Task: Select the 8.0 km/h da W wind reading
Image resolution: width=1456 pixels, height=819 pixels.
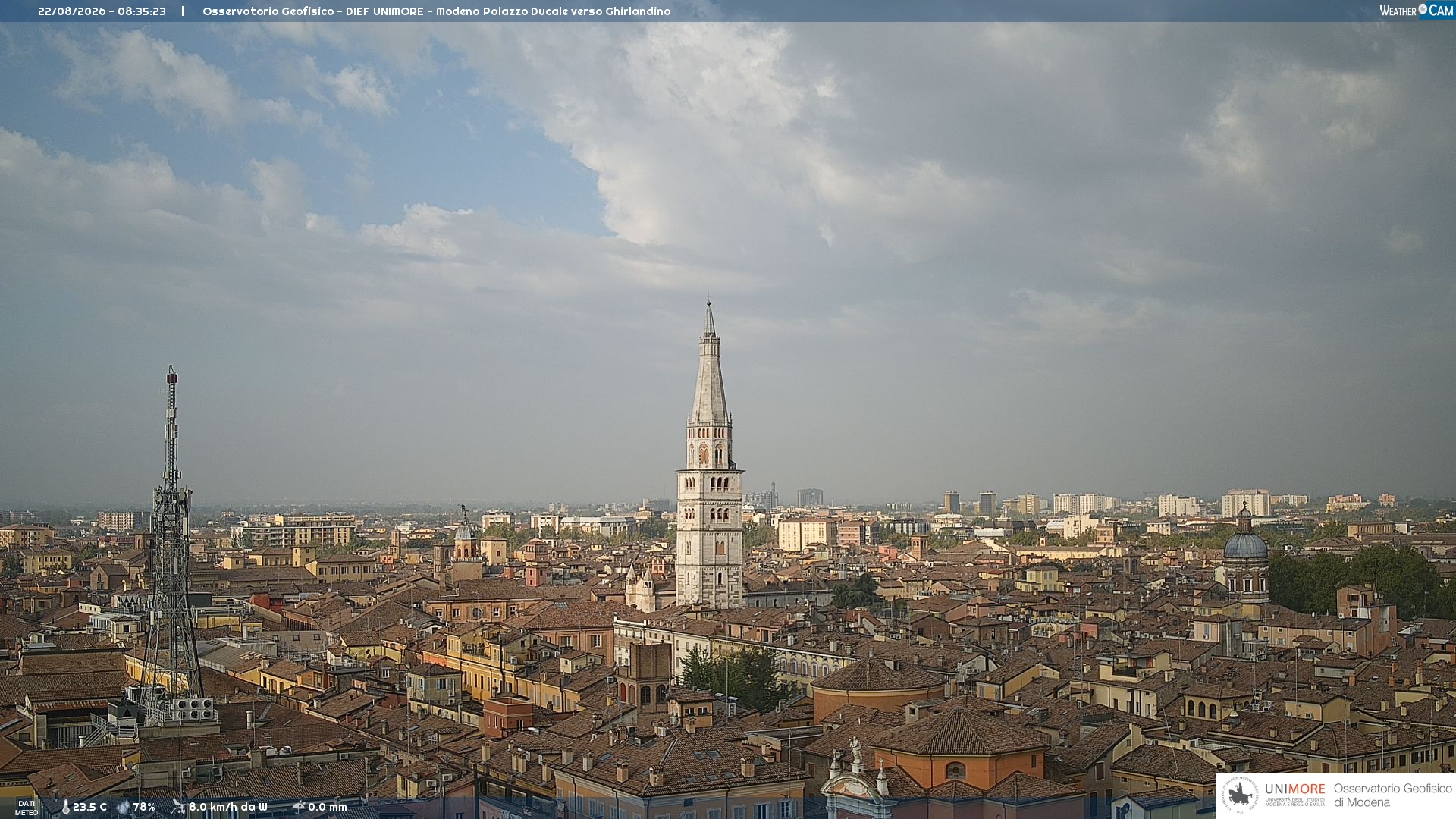Action: [x=228, y=807]
